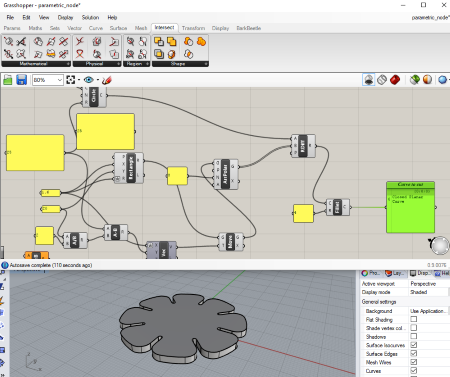Click the Zoom Extents canvas icon
Image resolution: width=450 pixels, height=377 pixels.
coord(71,80)
